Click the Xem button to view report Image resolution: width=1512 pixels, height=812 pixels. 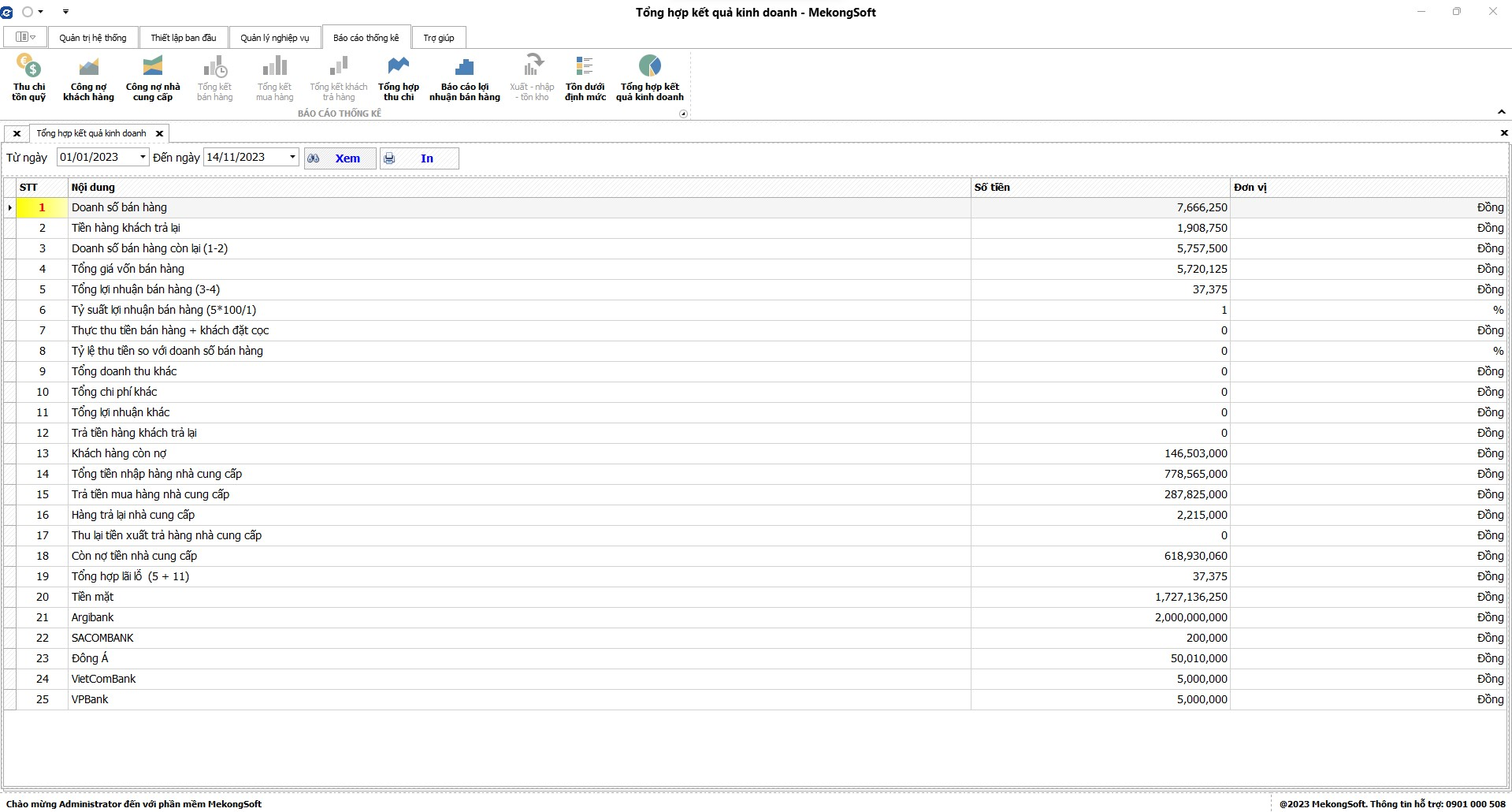coord(340,158)
